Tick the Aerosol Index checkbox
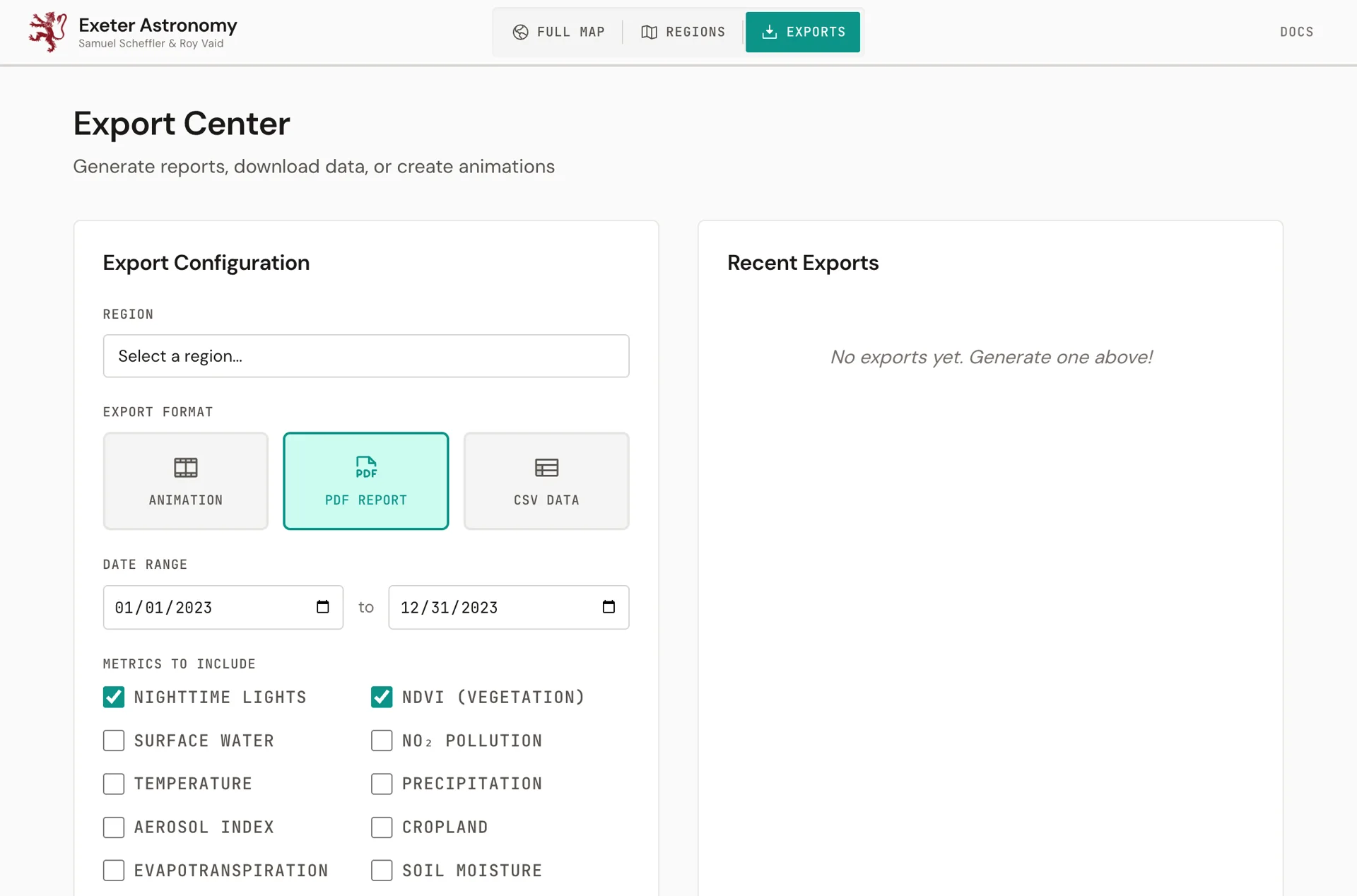 (x=114, y=827)
